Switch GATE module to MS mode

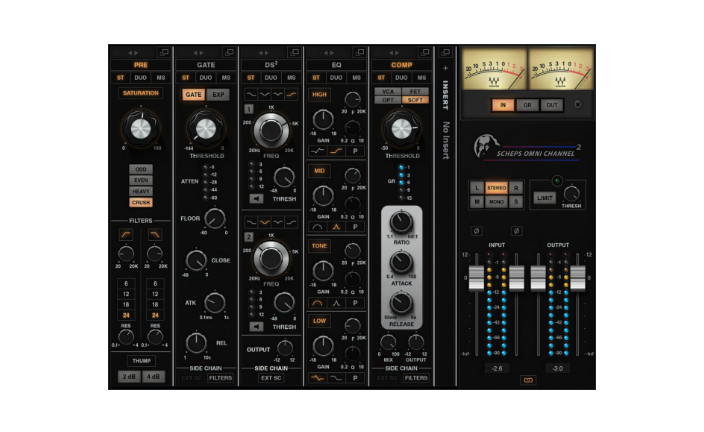tap(226, 78)
